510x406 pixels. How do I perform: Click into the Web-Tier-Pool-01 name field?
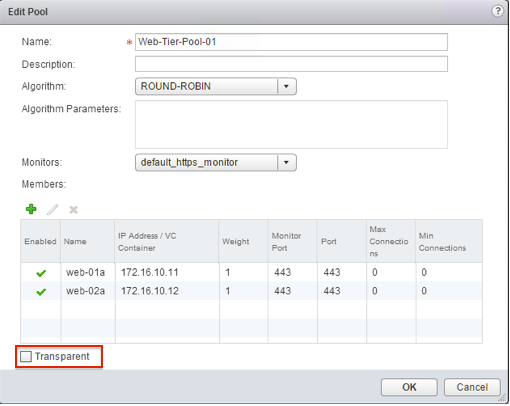click(291, 42)
